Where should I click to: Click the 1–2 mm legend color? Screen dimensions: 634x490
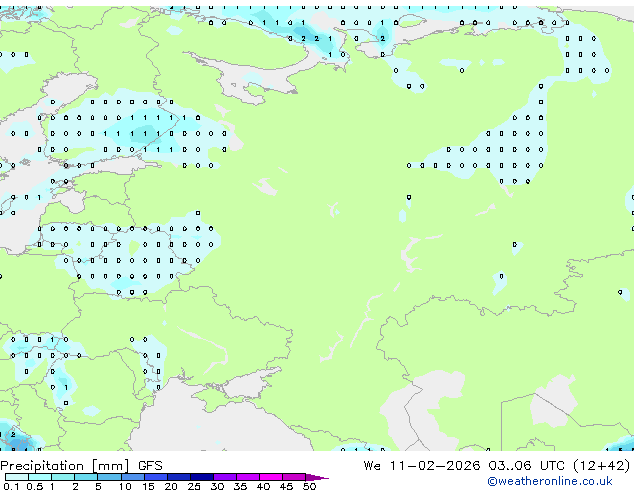[x=63, y=477]
